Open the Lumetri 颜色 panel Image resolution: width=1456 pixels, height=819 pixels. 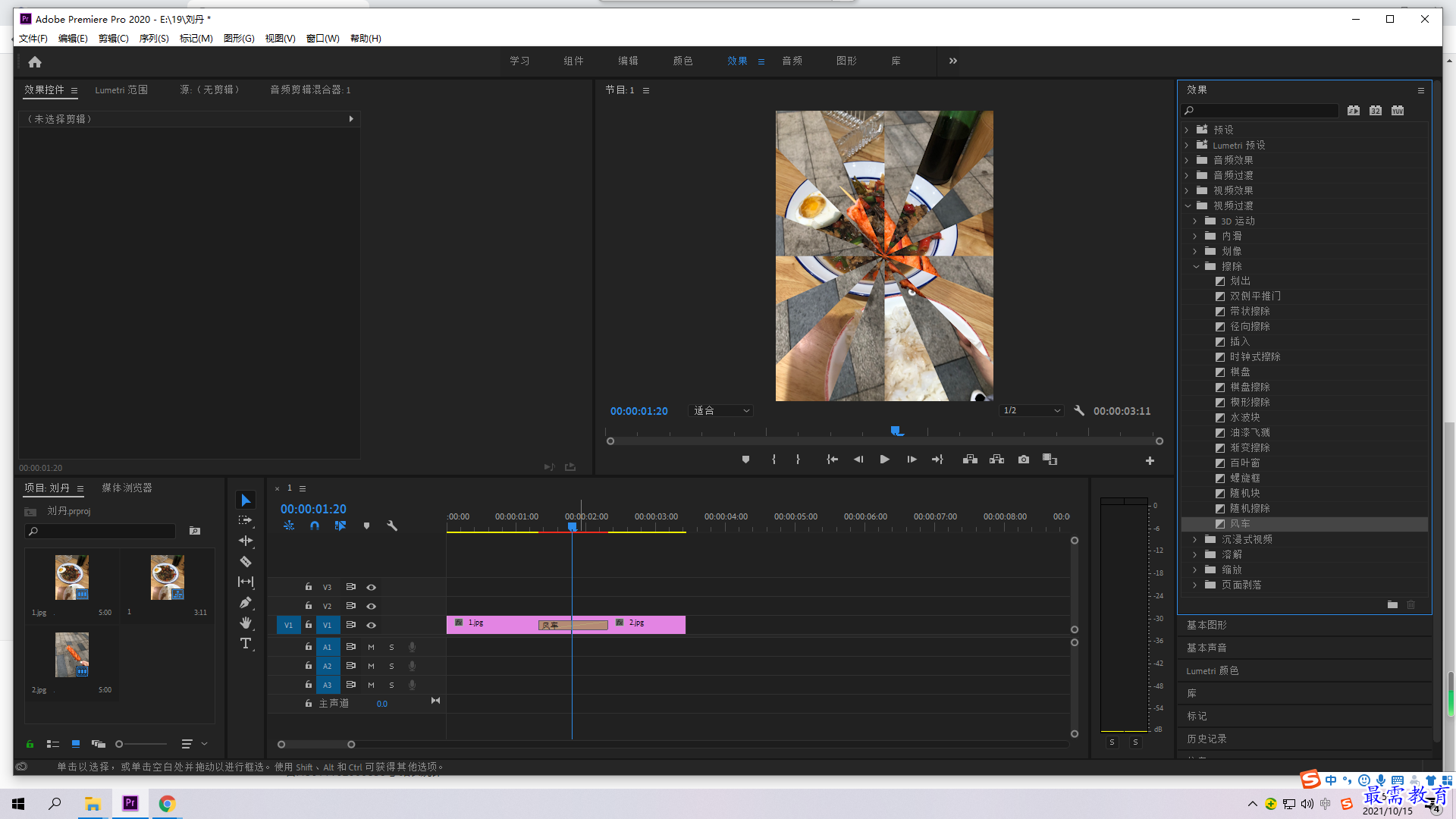1212,670
